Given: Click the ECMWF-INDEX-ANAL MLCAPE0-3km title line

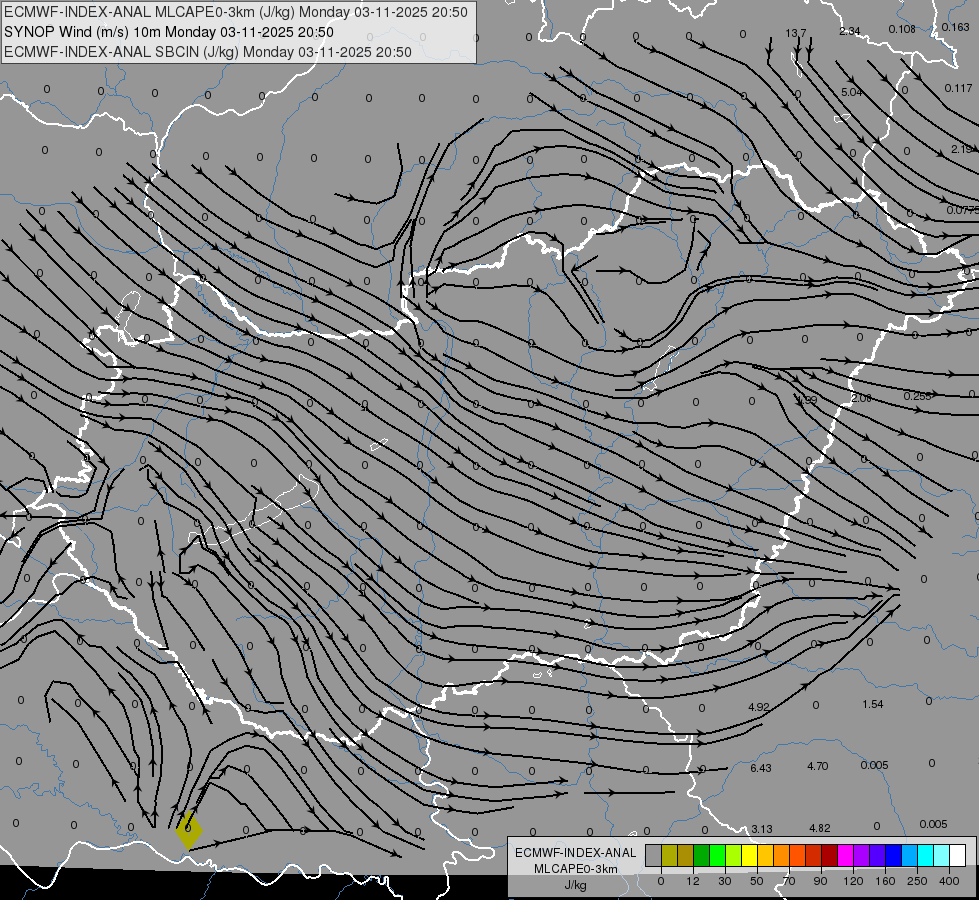Looking at the screenshot, I should (236, 12).
